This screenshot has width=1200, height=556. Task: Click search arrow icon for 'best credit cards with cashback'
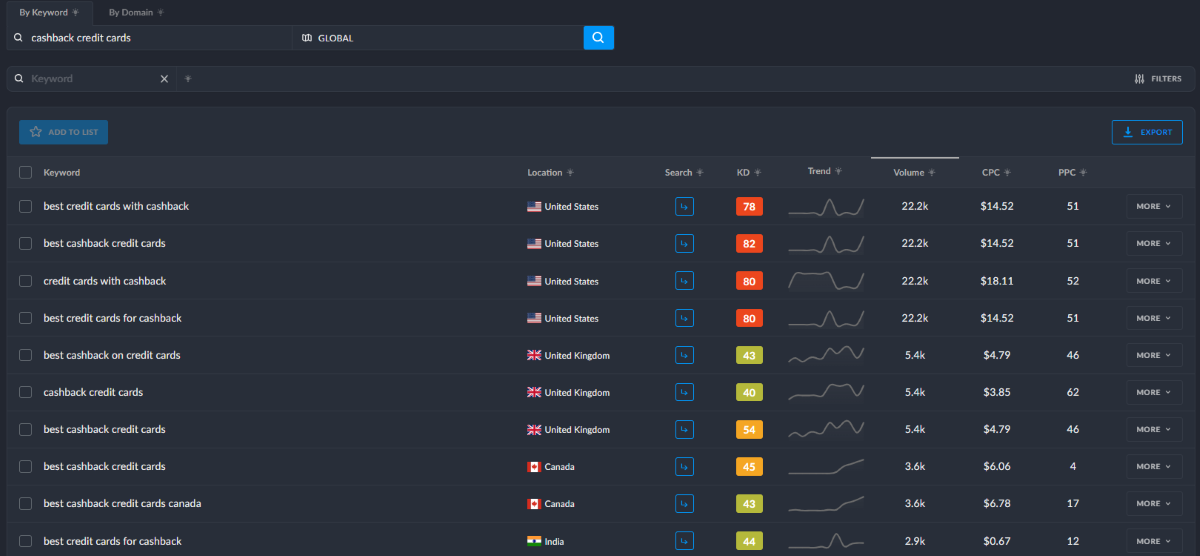point(684,207)
